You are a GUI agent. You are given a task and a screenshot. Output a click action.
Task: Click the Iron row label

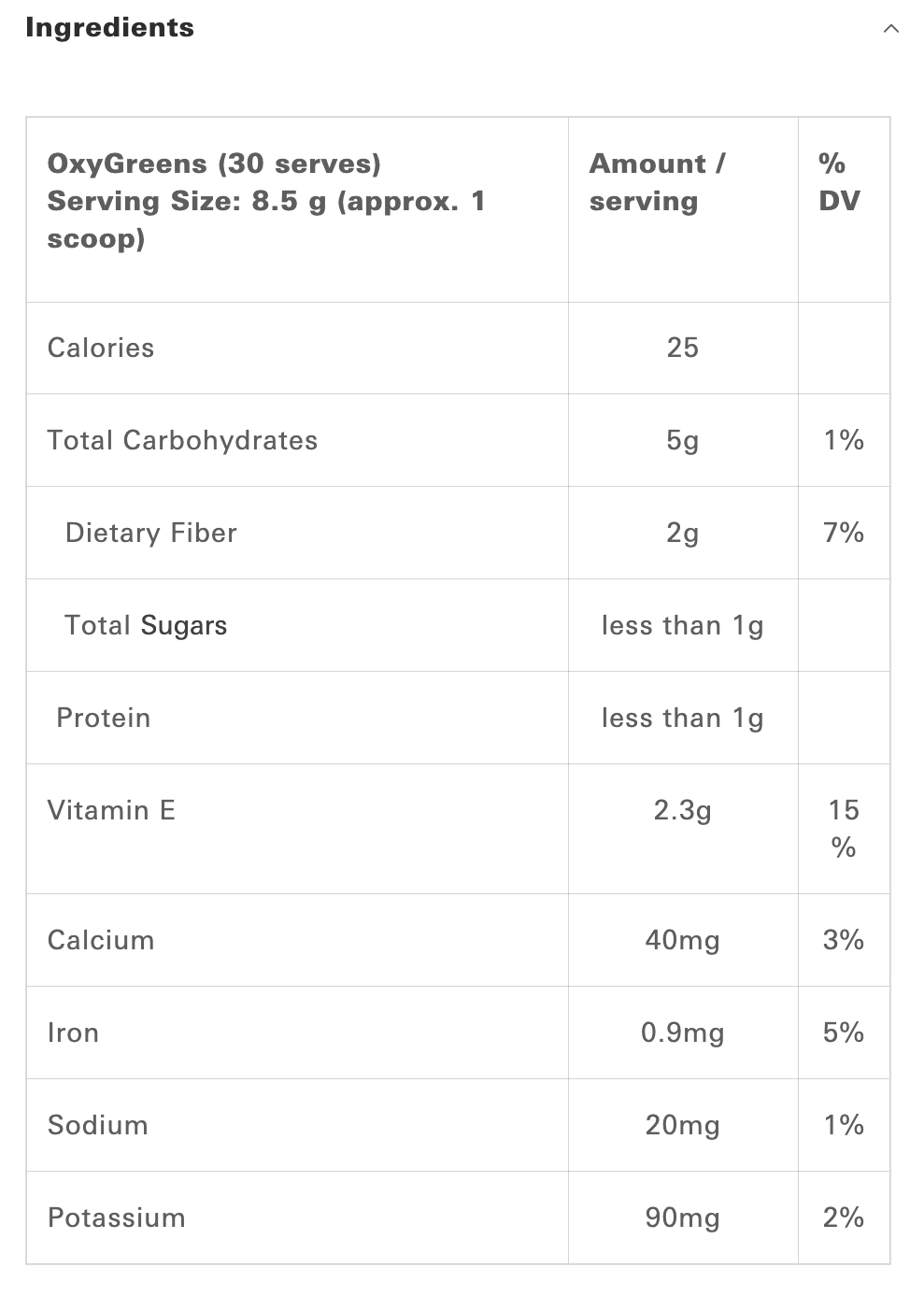(x=73, y=1033)
